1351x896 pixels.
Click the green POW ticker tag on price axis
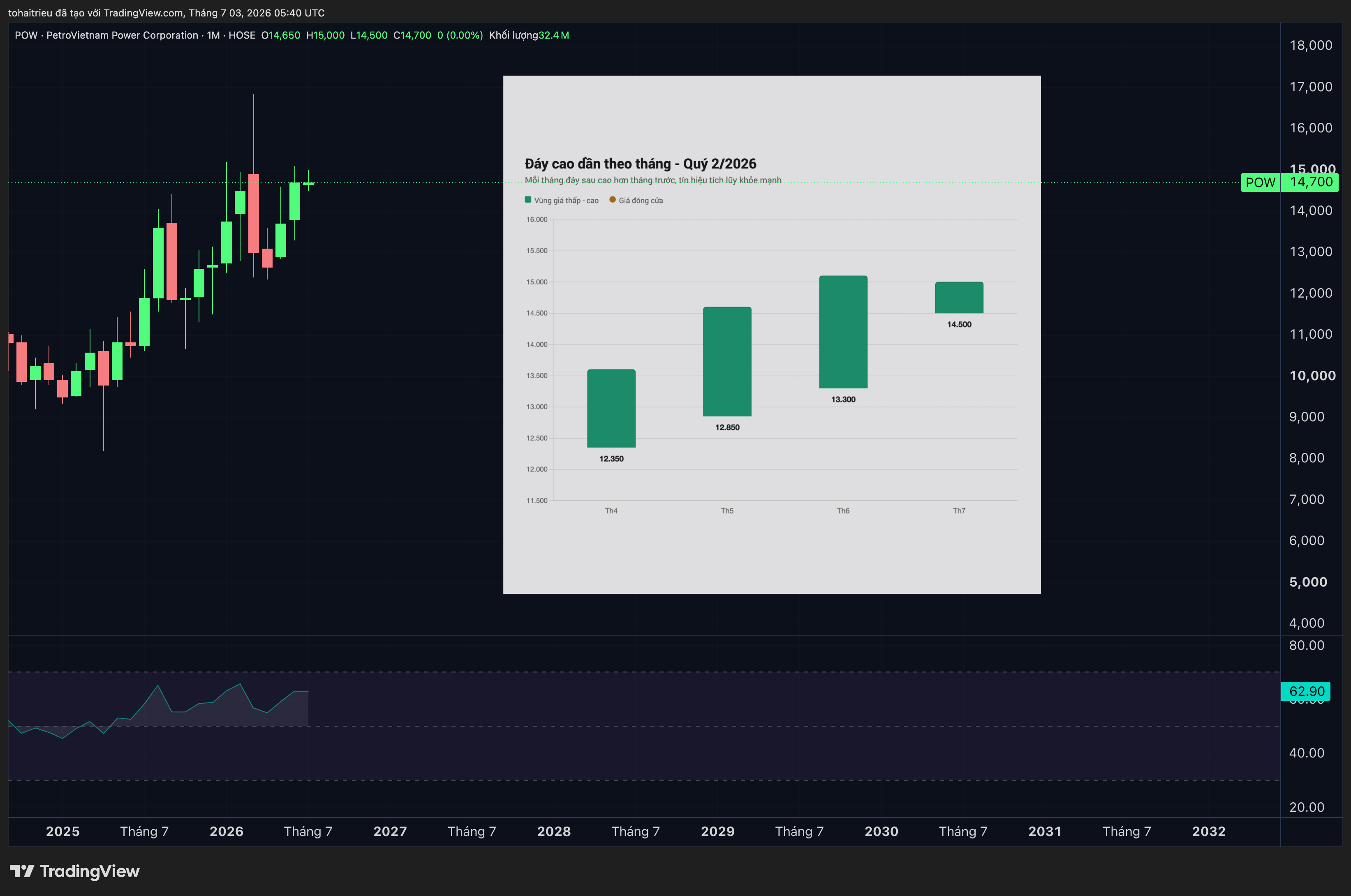[1260, 182]
